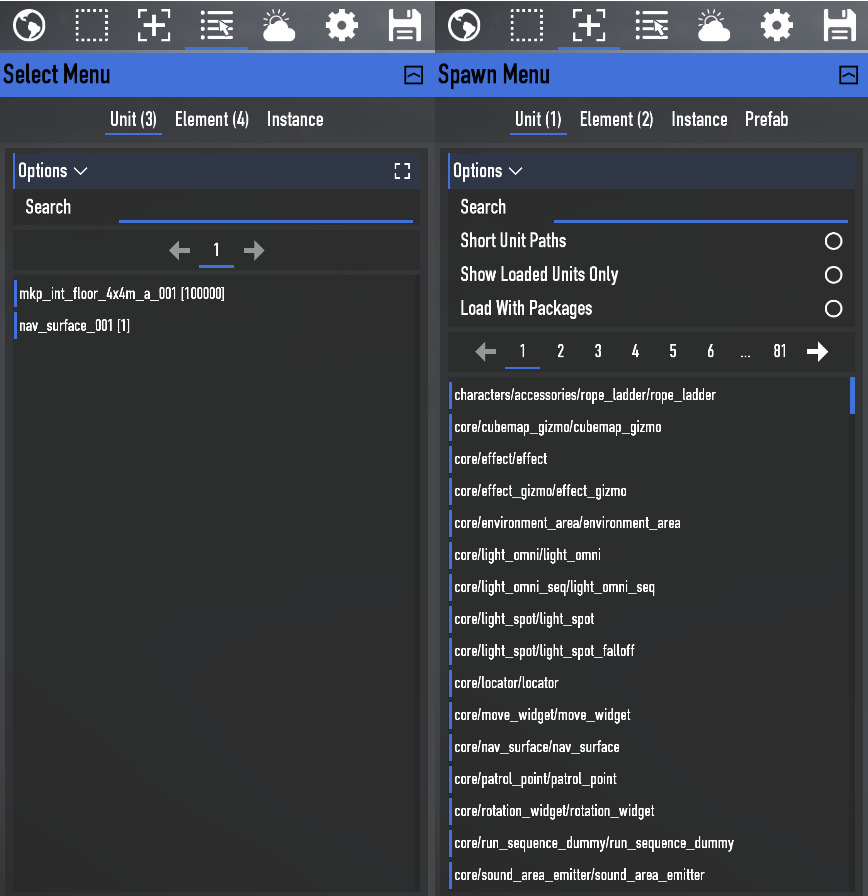Pick core/environment_area/environment_area unit
Image resolution: width=868 pixels, height=896 pixels.
click(x=649, y=523)
